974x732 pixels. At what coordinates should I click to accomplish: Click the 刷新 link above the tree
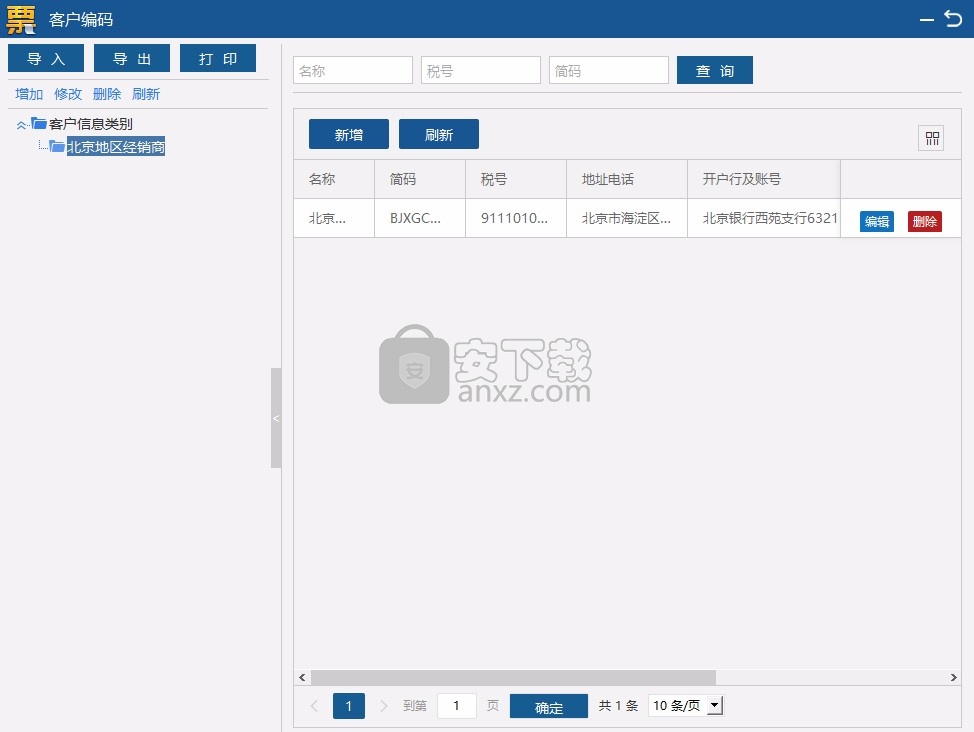146,93
